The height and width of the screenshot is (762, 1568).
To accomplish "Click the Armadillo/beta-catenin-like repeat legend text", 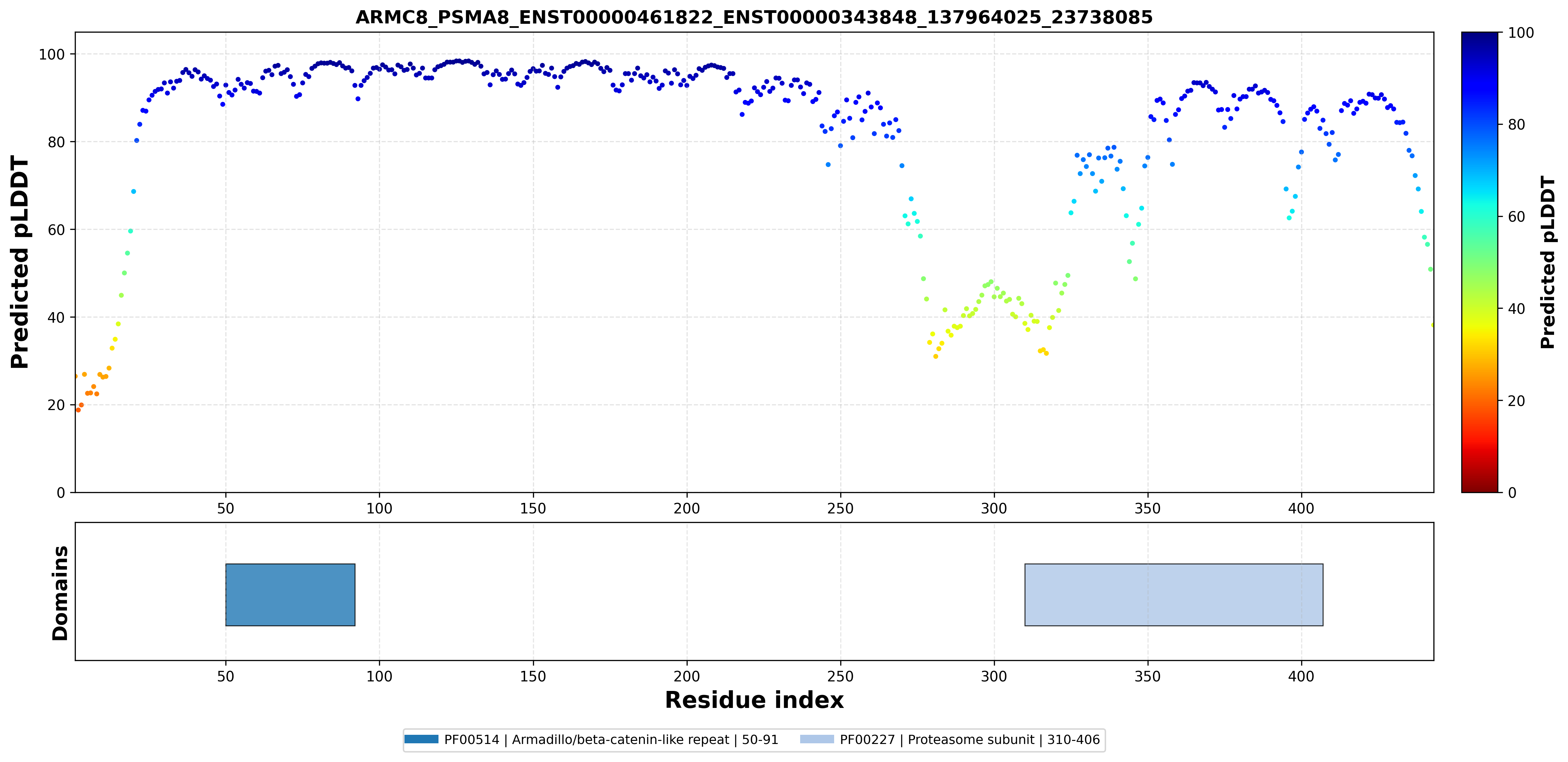I will pos(620,740).
